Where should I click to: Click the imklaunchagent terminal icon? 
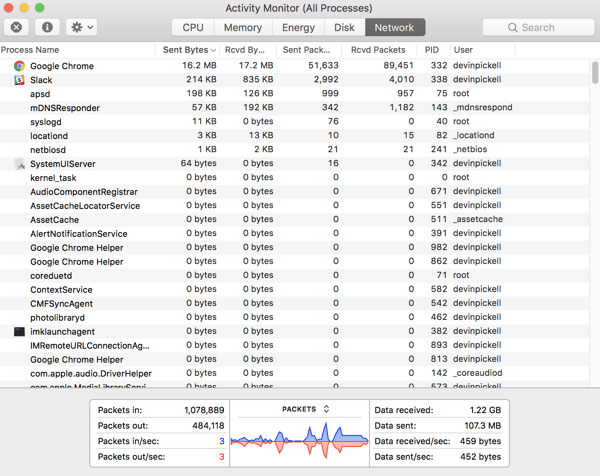tap(19, 331)
